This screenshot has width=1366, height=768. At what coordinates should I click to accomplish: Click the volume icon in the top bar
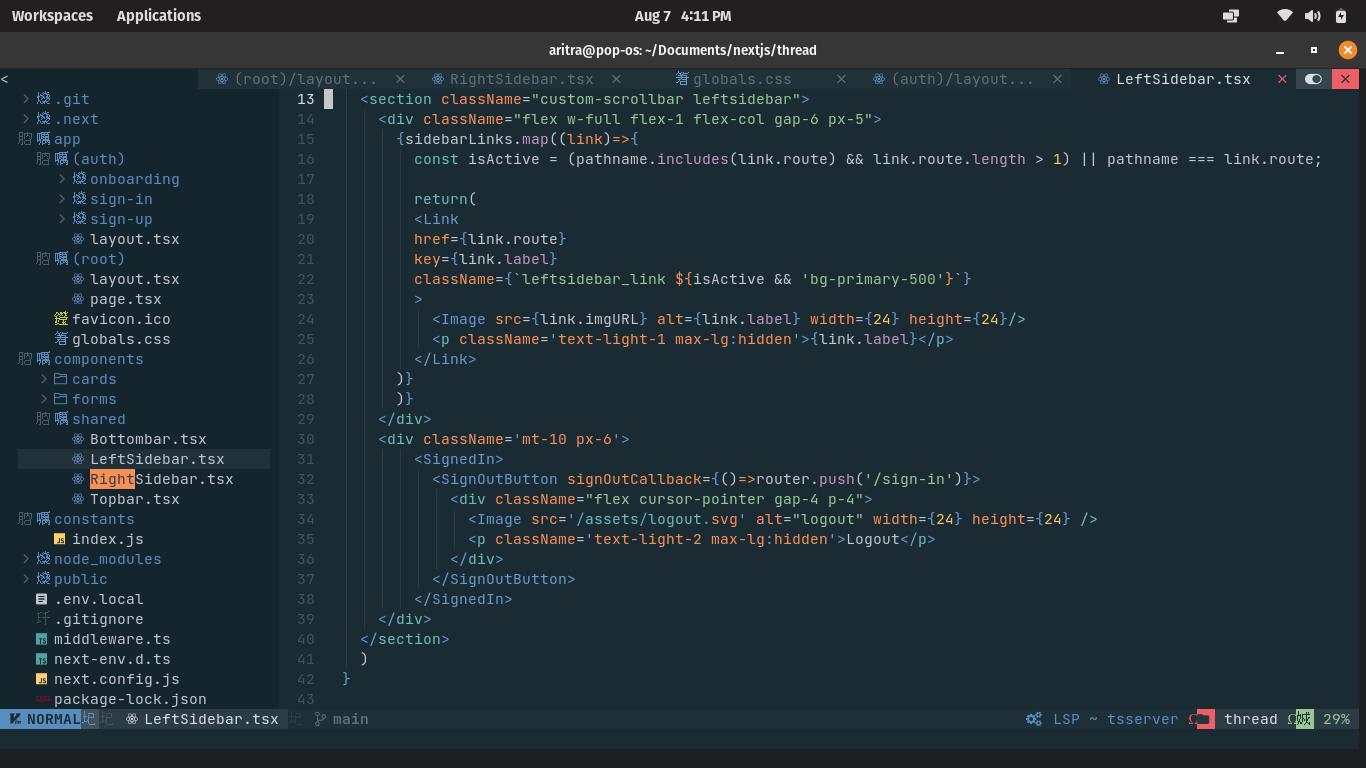coord(1311,15)
